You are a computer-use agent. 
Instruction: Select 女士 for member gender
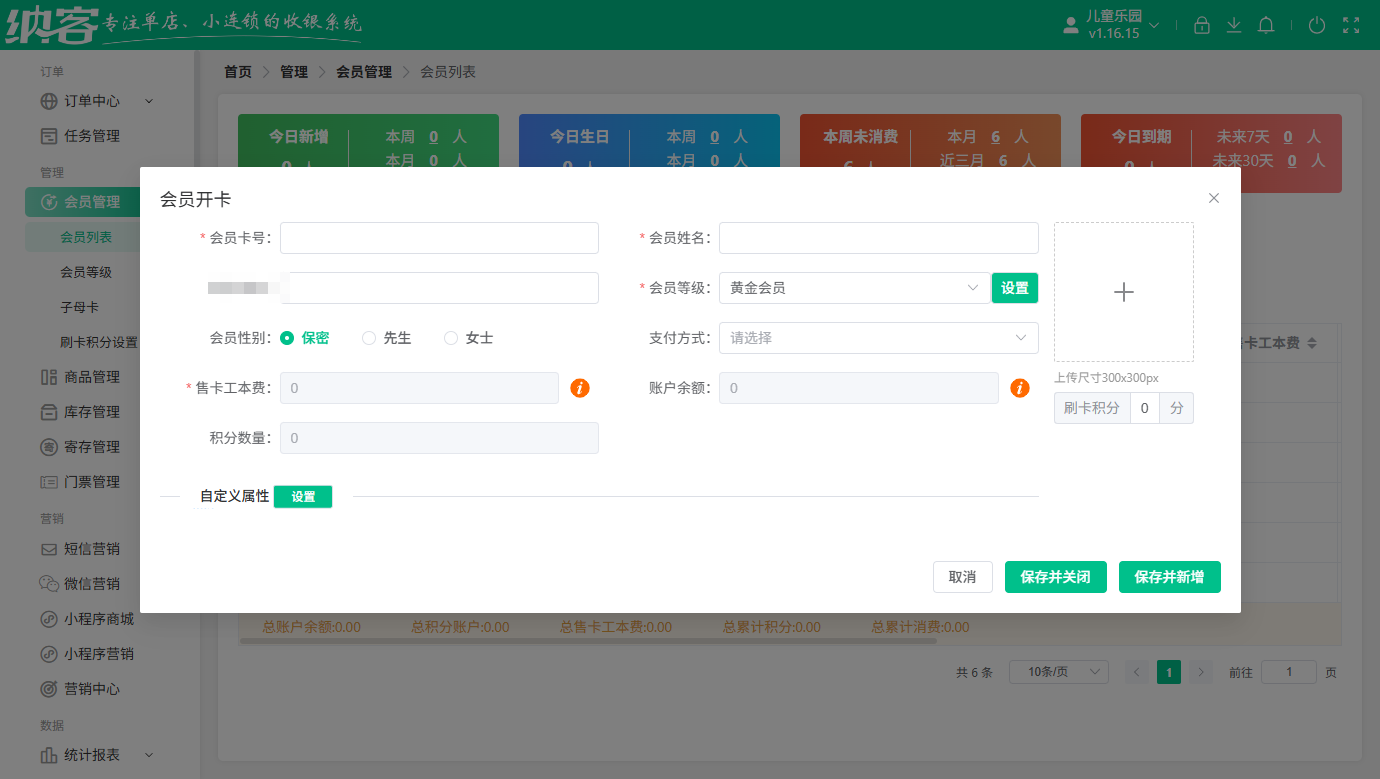click(450, 337)
